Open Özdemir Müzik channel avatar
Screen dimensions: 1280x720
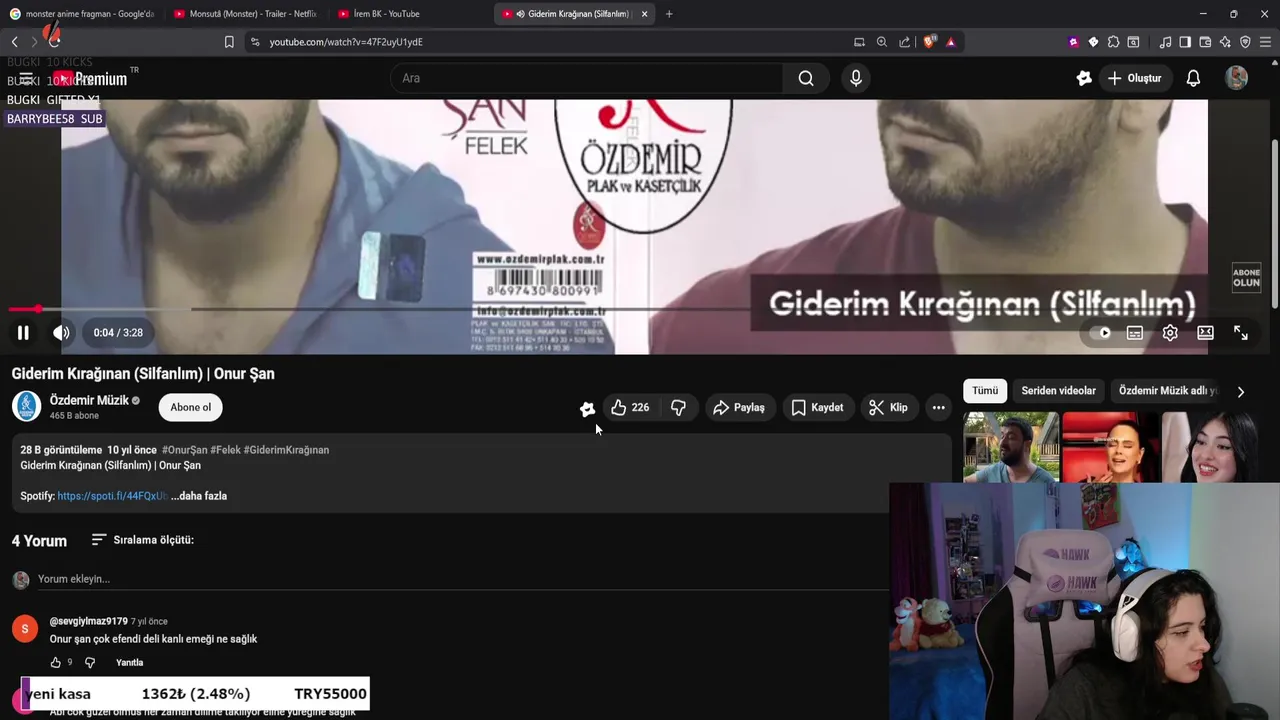pos(26,406)
